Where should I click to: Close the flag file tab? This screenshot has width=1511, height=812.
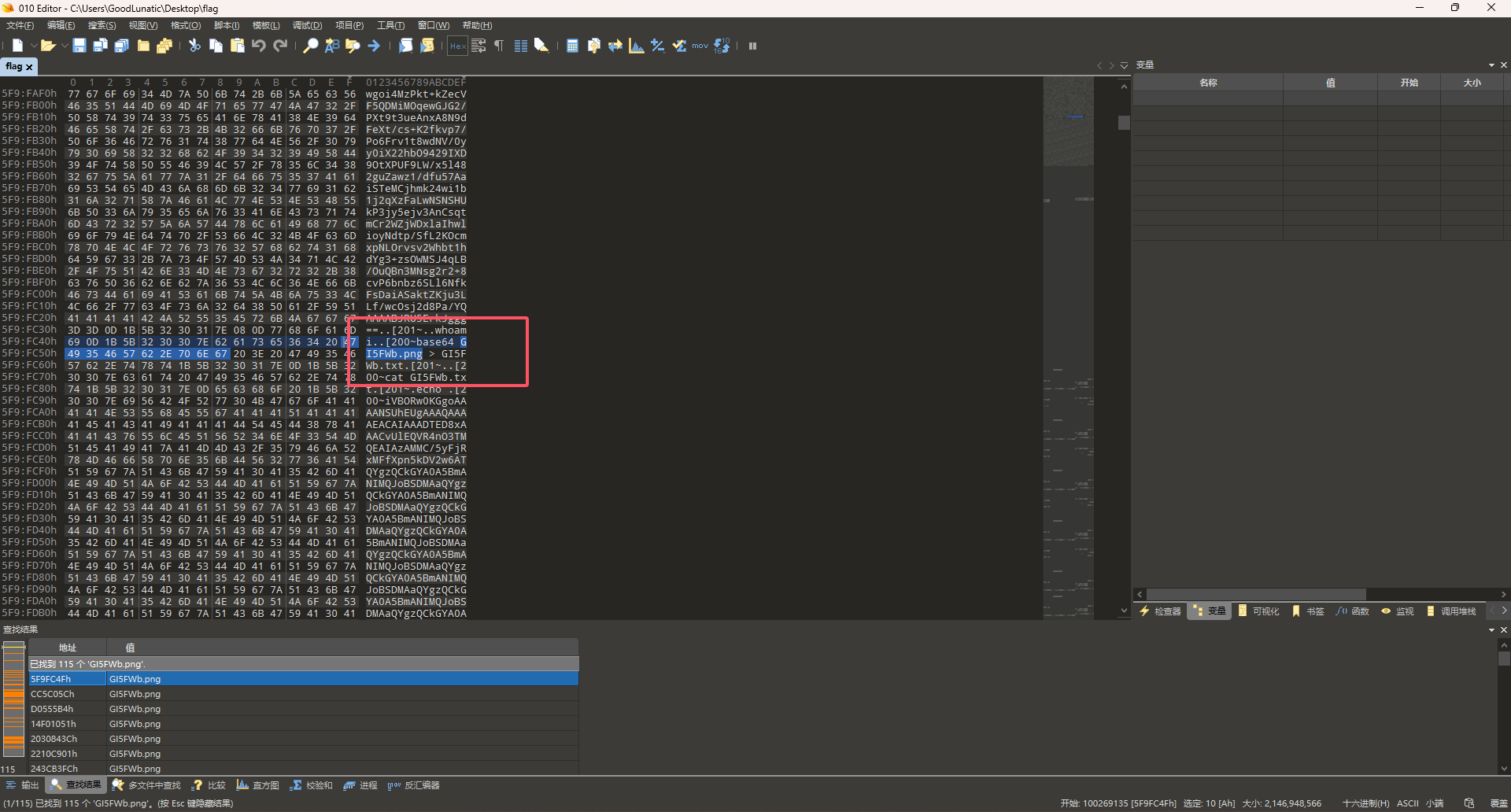pos(29,67)
